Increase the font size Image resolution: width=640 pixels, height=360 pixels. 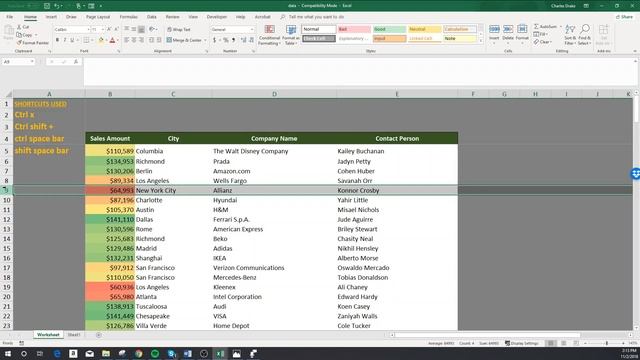point(109,29)
